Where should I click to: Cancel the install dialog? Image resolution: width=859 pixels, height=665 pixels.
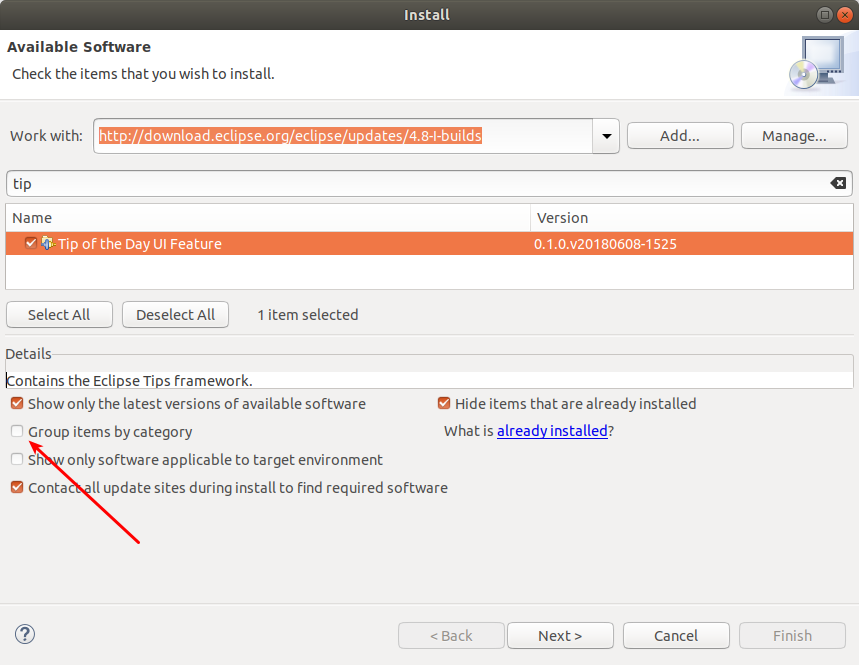[676, 635]
